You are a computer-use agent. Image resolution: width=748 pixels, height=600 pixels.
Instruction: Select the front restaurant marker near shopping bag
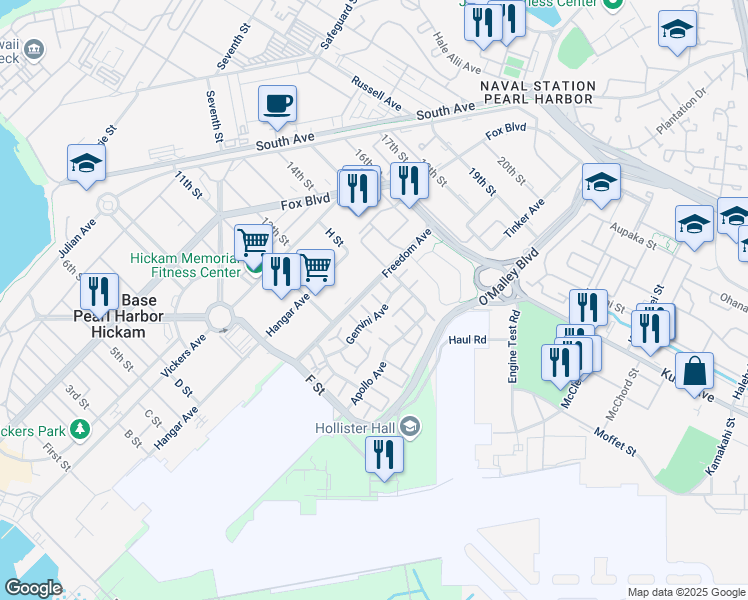pyautogui.click(x=650, y=331)
